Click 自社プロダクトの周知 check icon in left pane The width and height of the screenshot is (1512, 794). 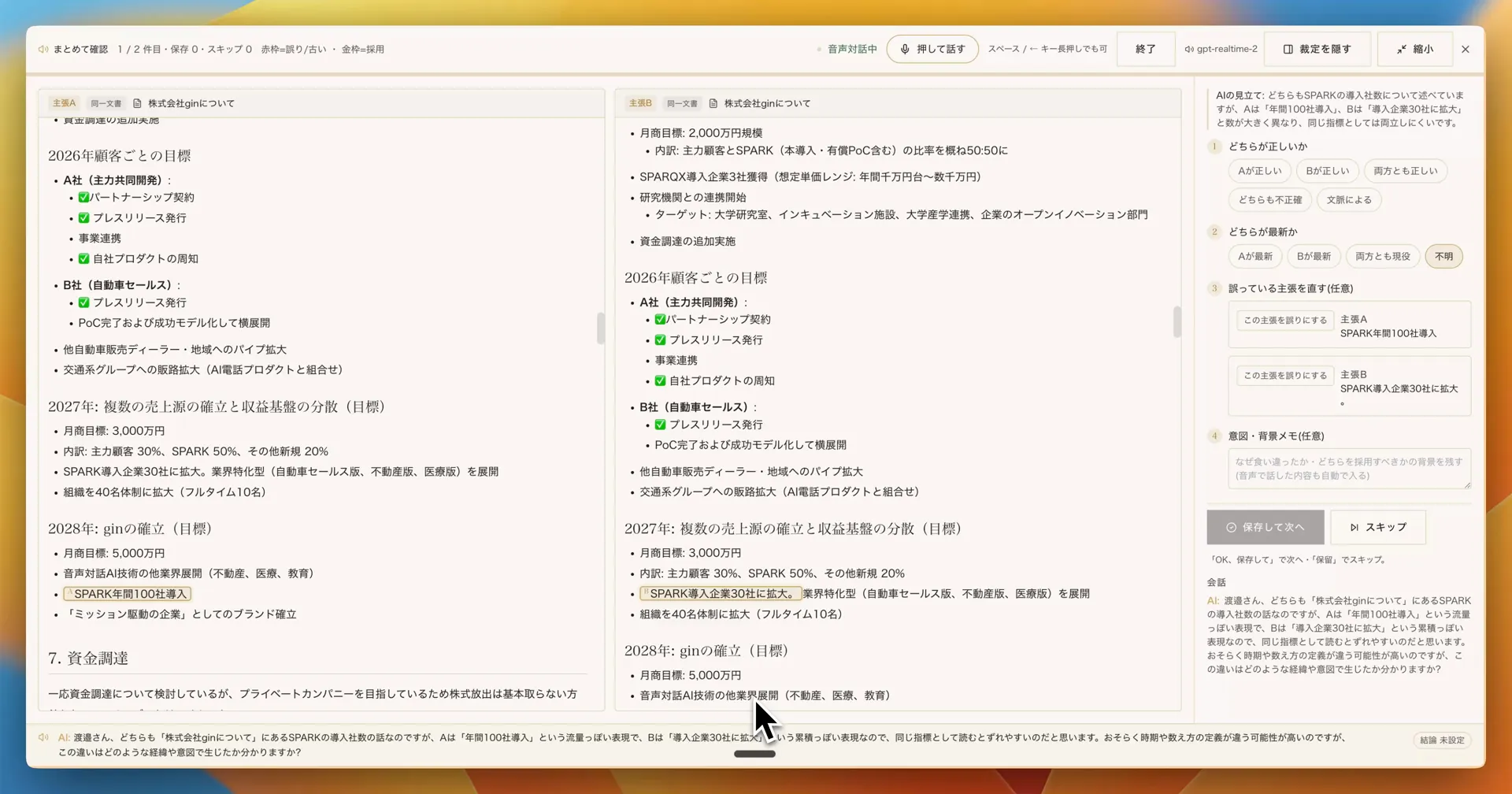click(83, 259)
